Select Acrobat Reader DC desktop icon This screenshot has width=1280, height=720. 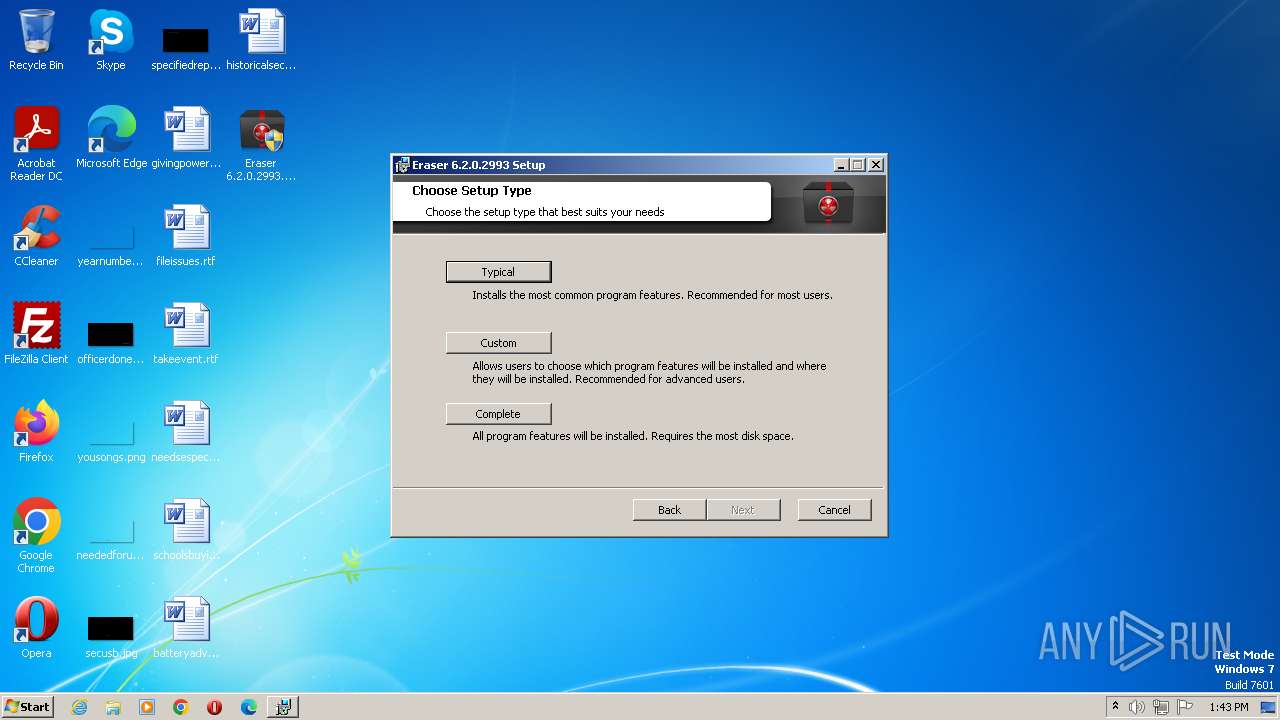36,144
